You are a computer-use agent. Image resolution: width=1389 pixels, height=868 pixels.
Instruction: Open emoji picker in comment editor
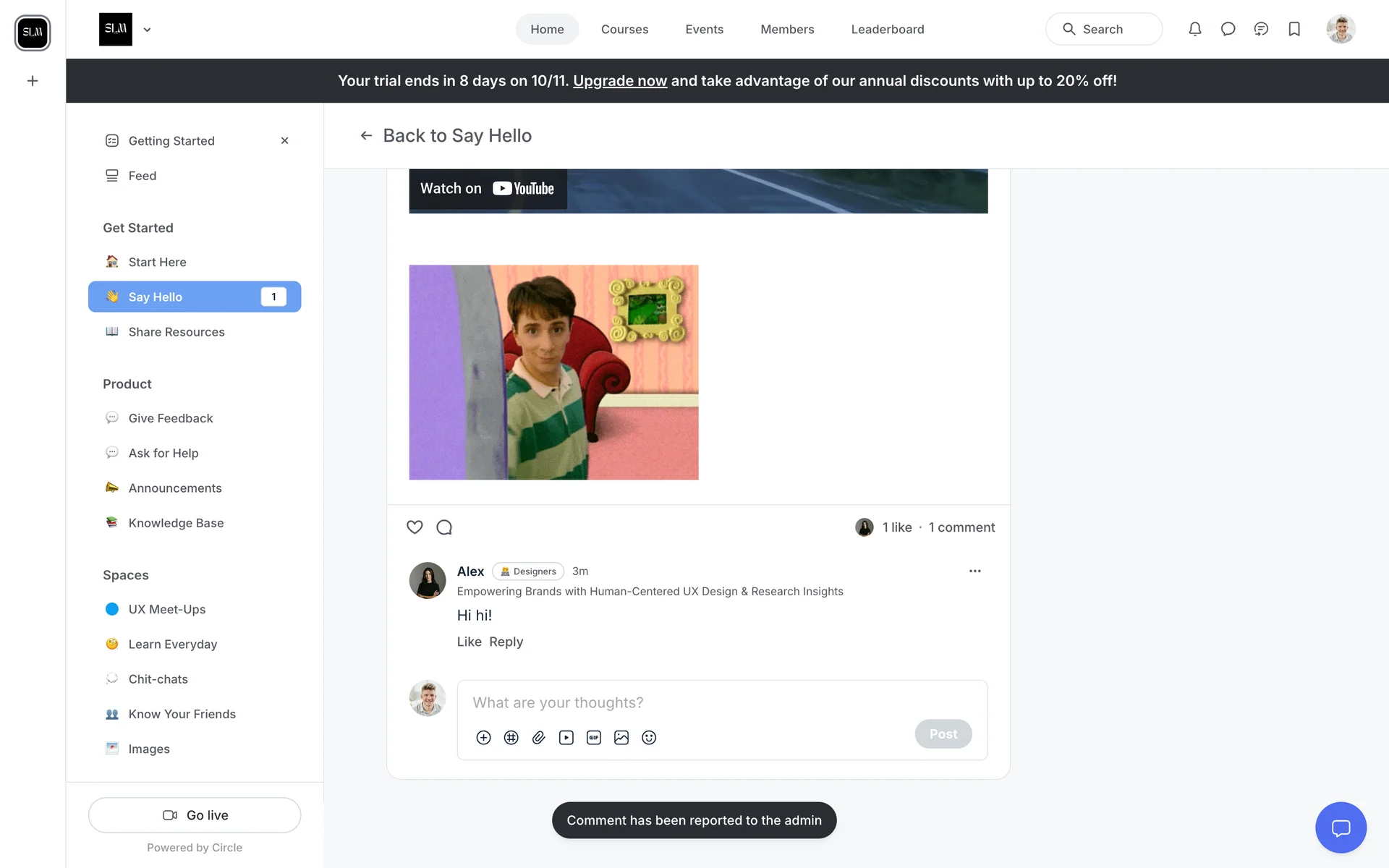(649, 737)
